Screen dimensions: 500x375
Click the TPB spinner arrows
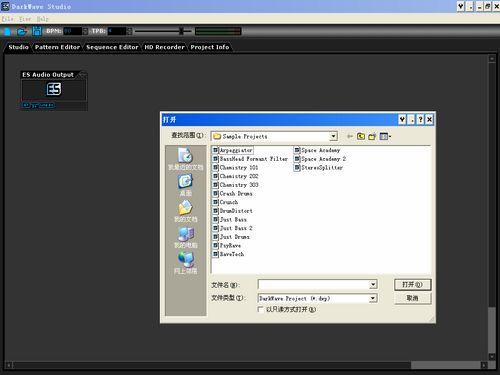(129, 31)
